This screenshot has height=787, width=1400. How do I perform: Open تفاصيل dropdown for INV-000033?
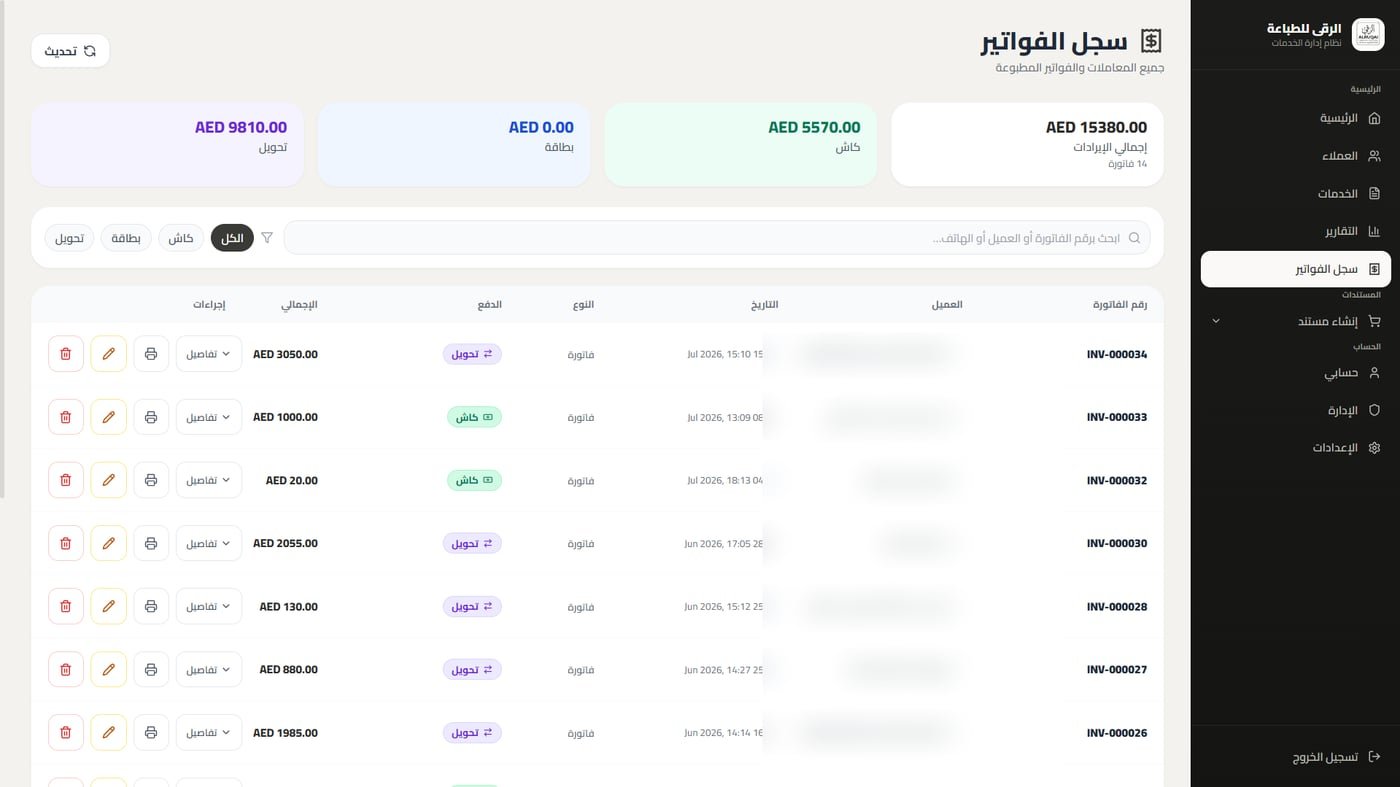(x=209, y=417)
